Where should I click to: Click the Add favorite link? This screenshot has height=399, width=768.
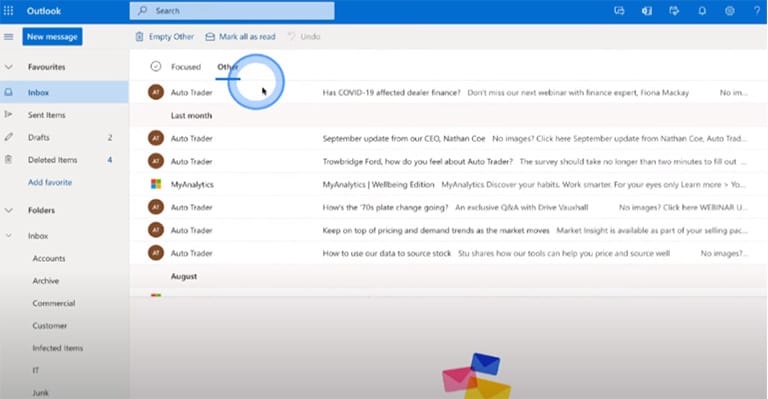(x=50, y=182)
